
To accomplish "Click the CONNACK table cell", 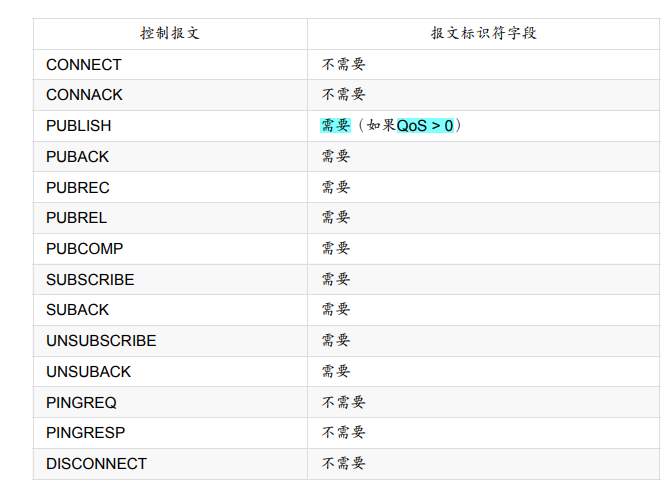I will [84, 95].
